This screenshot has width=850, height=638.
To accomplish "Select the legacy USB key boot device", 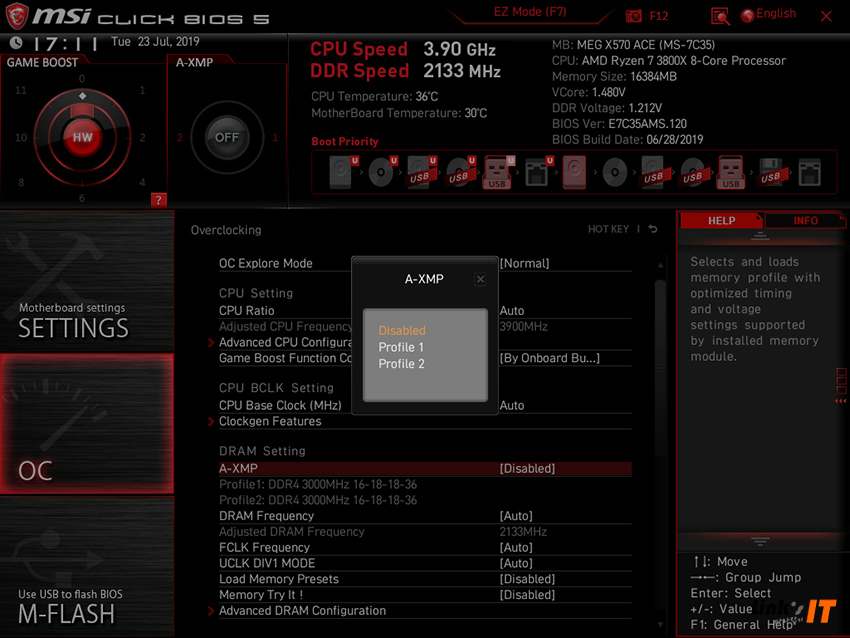I will coord(731,172).
